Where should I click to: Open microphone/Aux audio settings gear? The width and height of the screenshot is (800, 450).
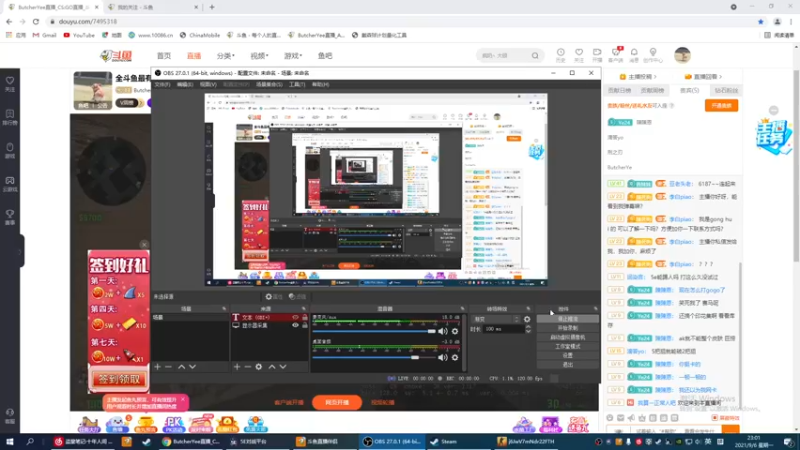(455, 332)
